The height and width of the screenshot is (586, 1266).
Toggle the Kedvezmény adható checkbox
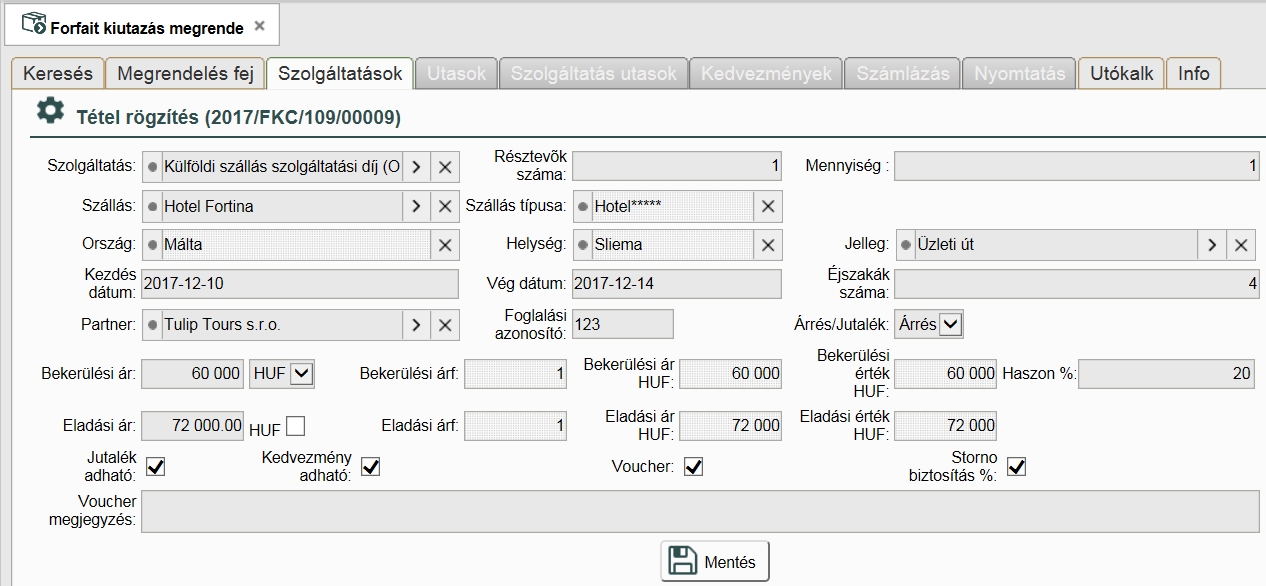pos(370,466)
